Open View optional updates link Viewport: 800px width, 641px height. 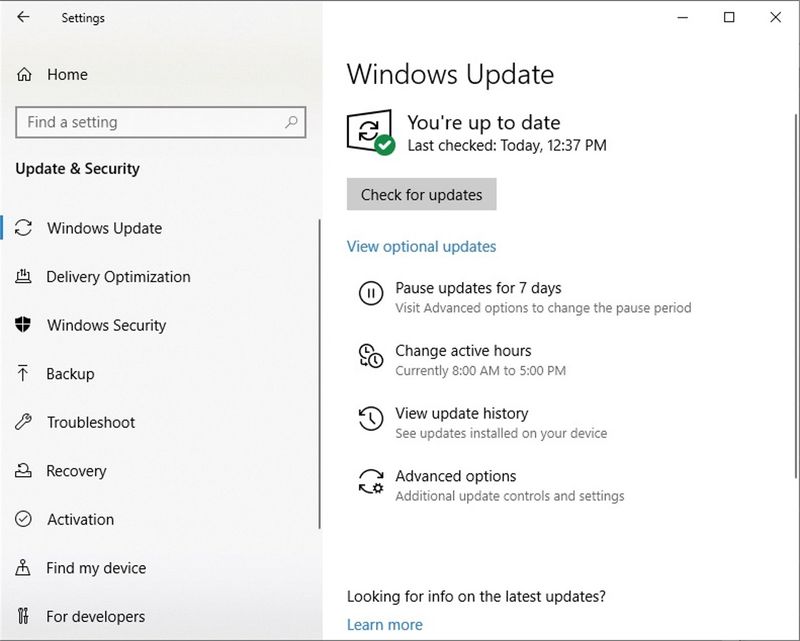(421, 246)
